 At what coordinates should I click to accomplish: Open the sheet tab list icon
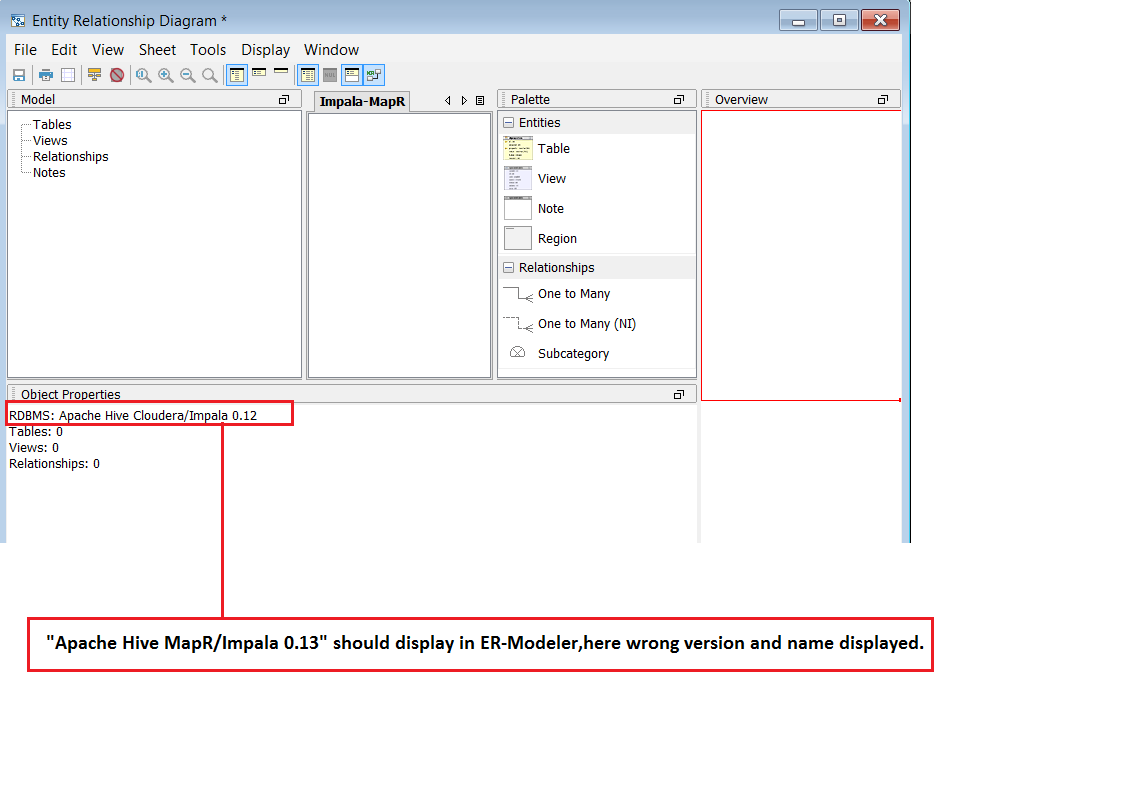pos(480,101)
